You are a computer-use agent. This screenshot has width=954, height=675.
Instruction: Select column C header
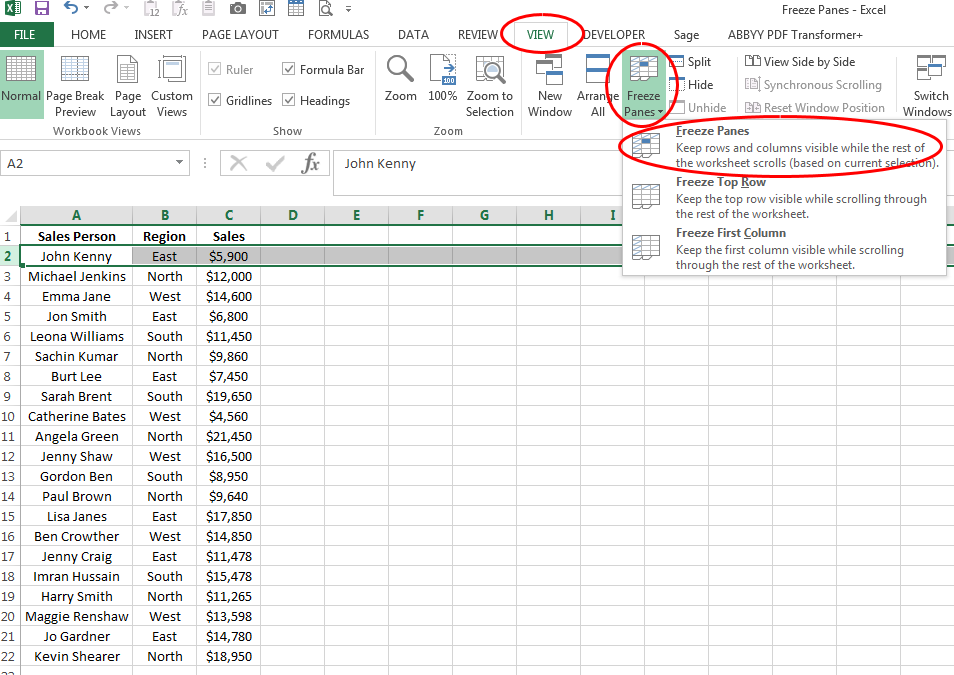tap(229, 215)
